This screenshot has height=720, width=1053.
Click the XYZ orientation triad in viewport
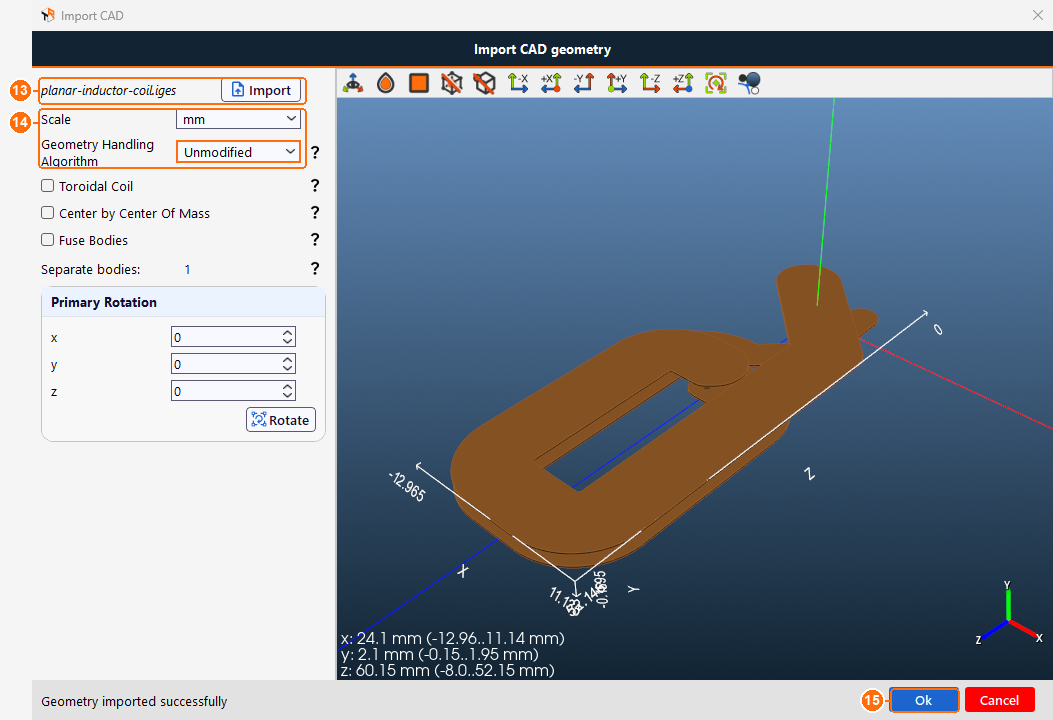point(1008,615)
